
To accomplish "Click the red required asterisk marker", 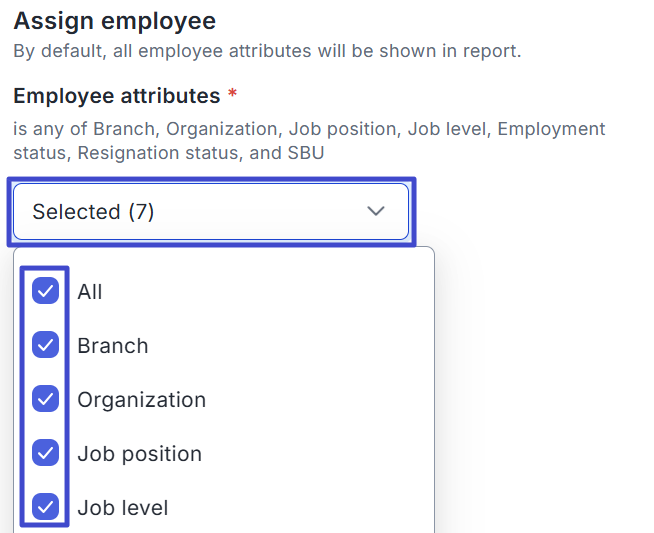I will click(233, 96).
